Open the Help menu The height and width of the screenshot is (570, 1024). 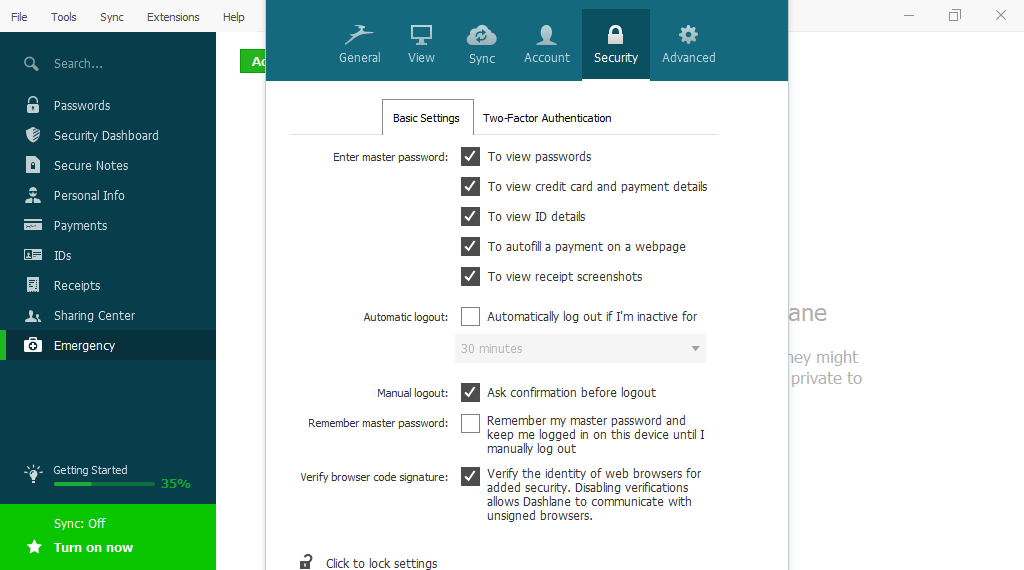click(233, 17)
